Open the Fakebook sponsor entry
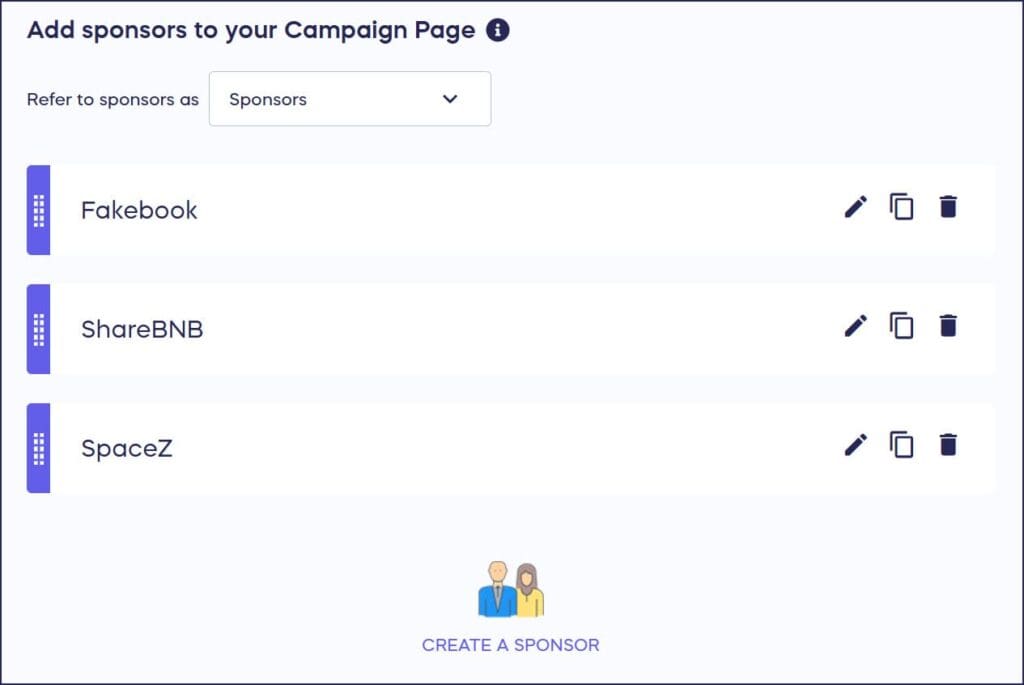Viewport: 1024px width, 685px height. click(138, 209)
